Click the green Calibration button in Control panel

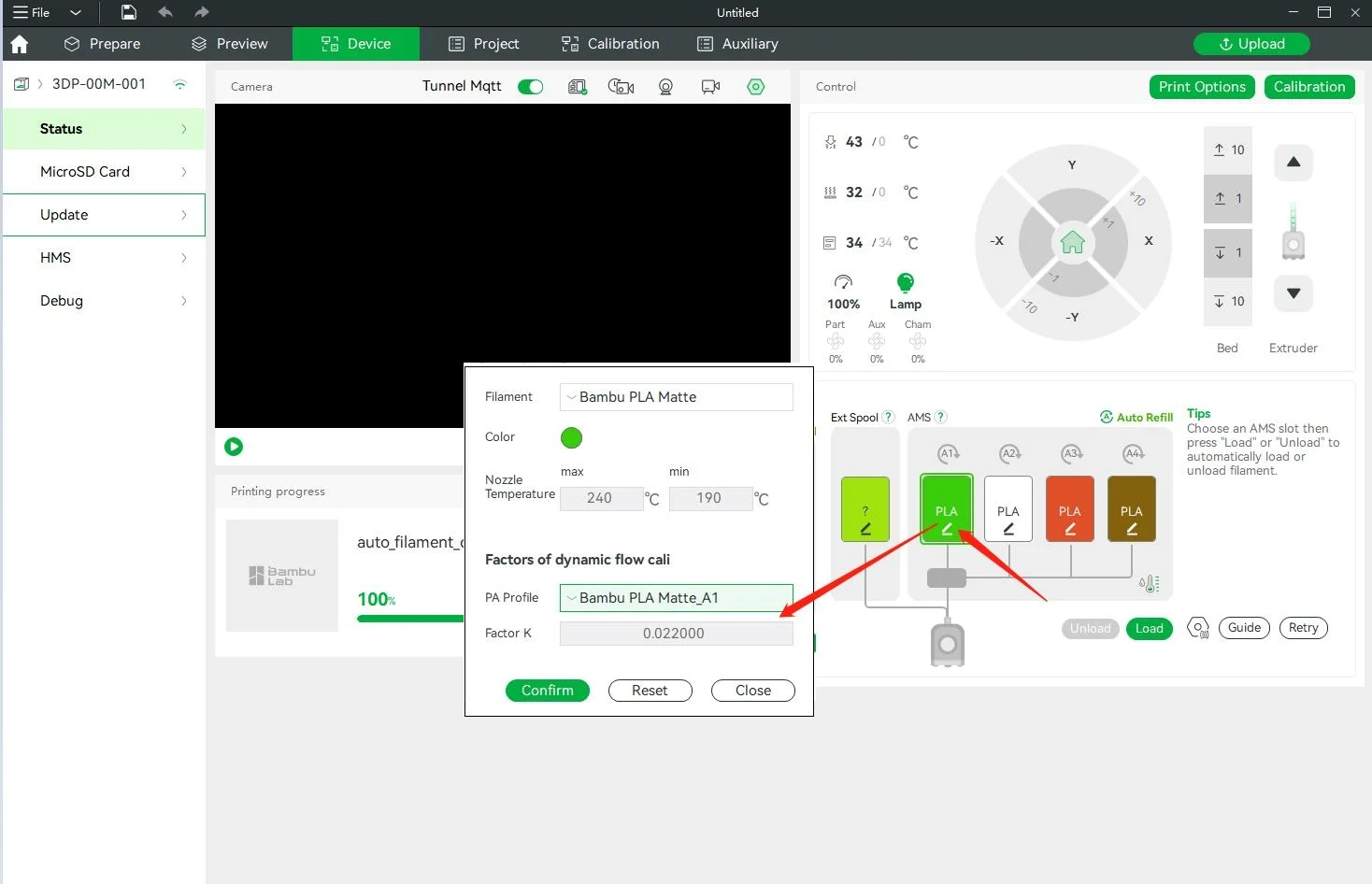[x=1309, y=87]
